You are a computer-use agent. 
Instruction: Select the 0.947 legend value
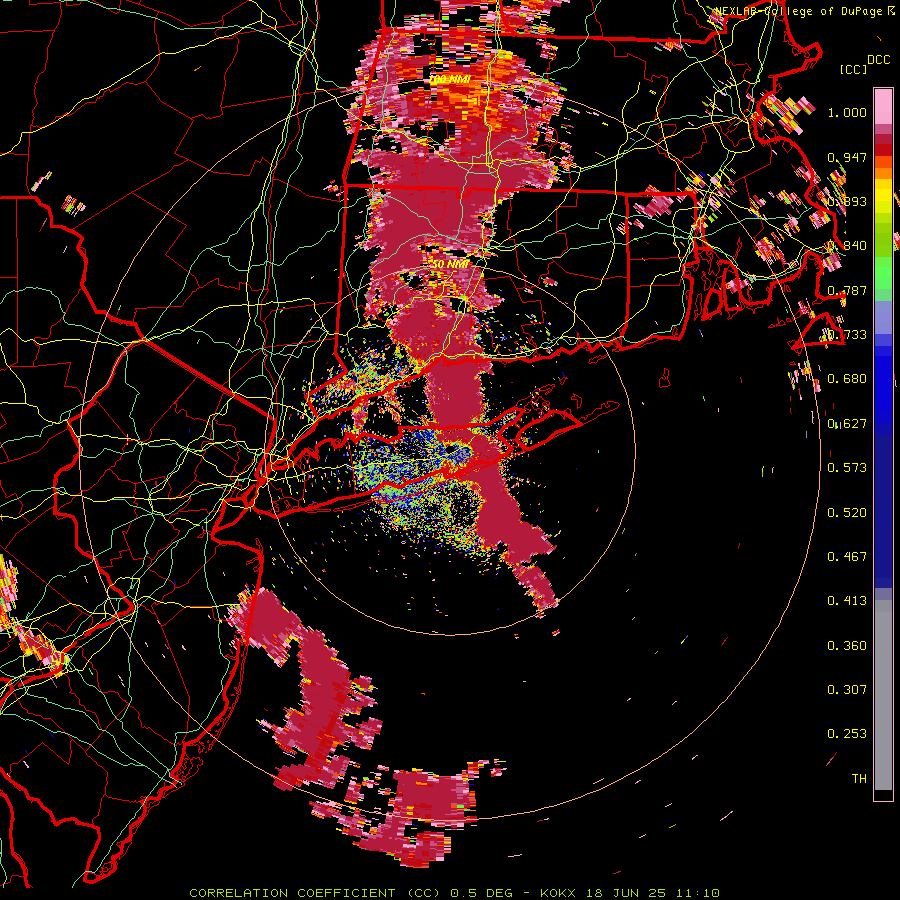click(x=847, y=157)
